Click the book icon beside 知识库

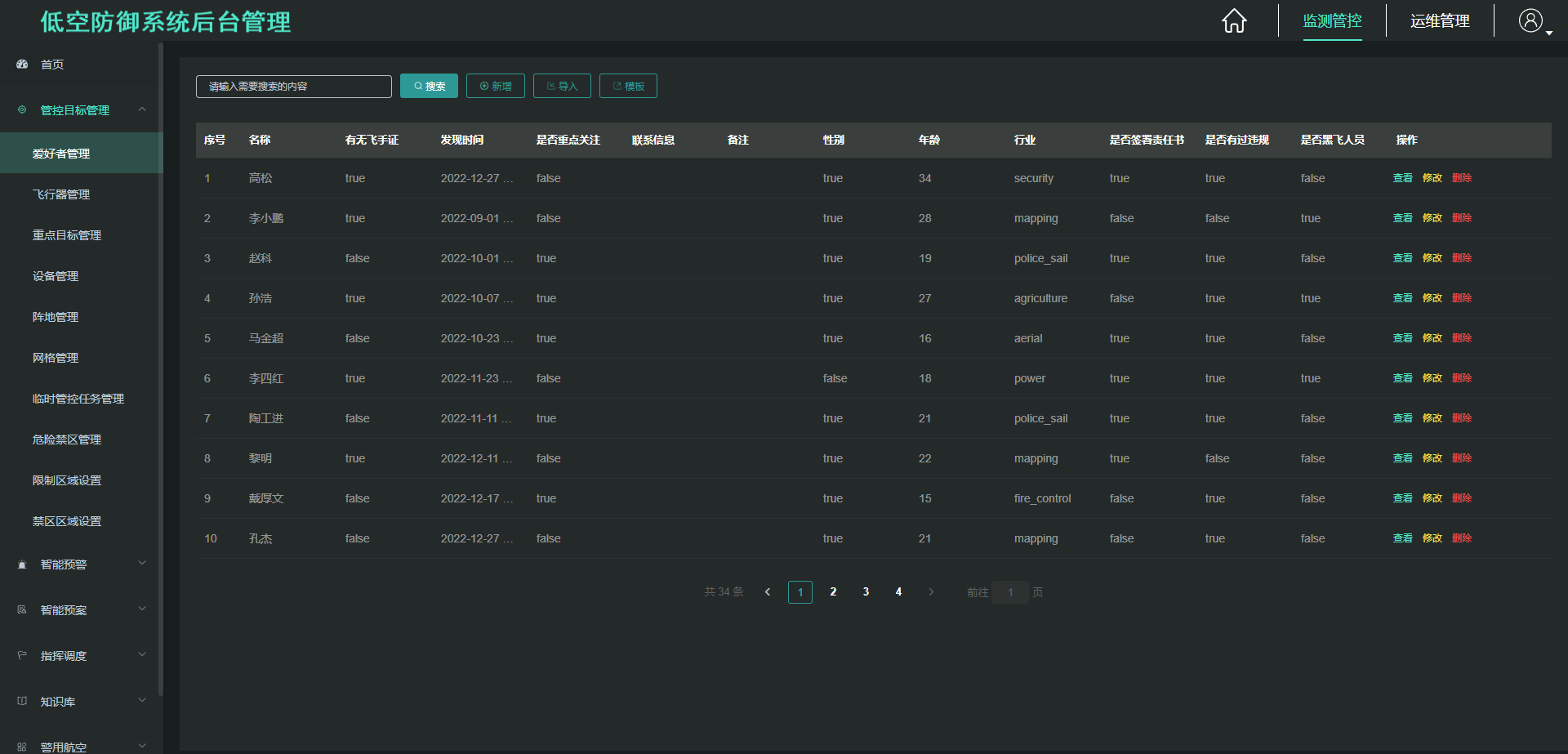[x=22, y=702]
